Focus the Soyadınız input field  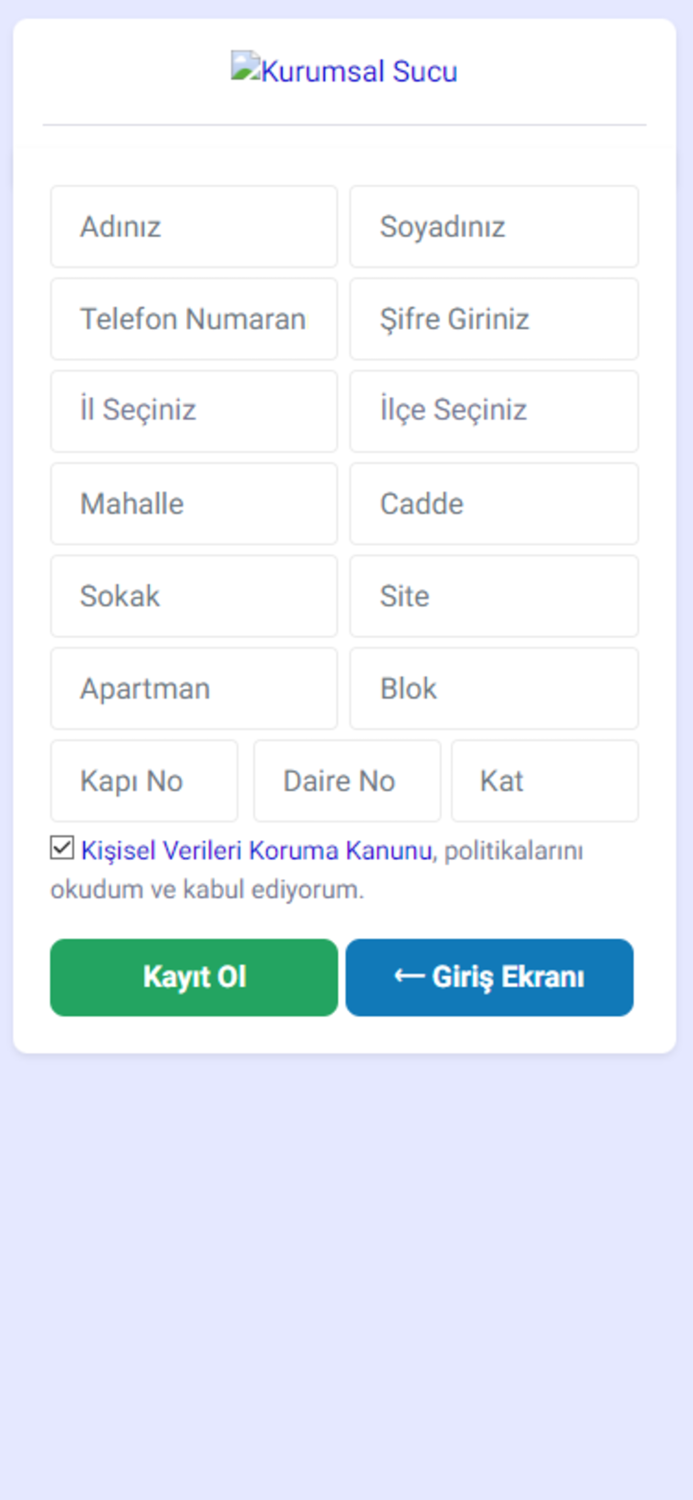point(494,226)
